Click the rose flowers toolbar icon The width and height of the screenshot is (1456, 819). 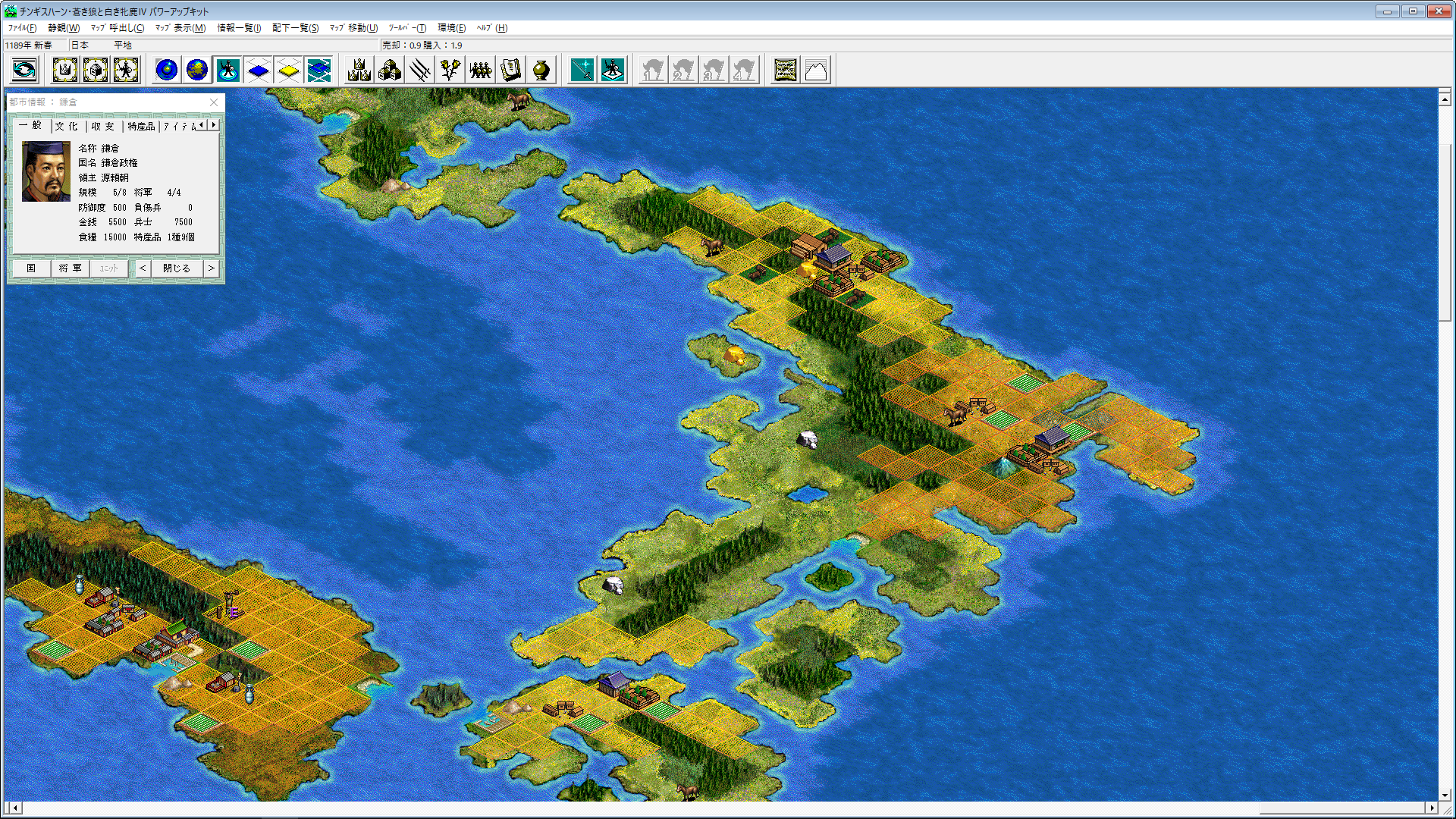point(450,71)
